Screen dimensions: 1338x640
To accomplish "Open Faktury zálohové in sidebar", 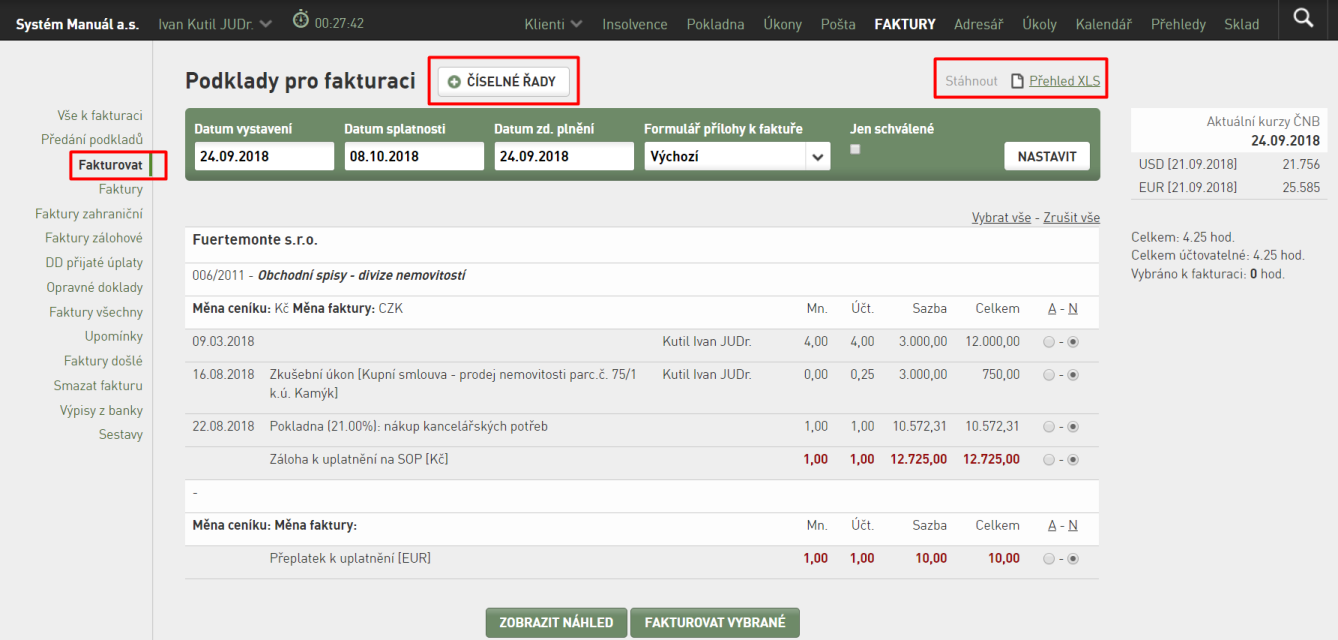I will pos(94,238).
